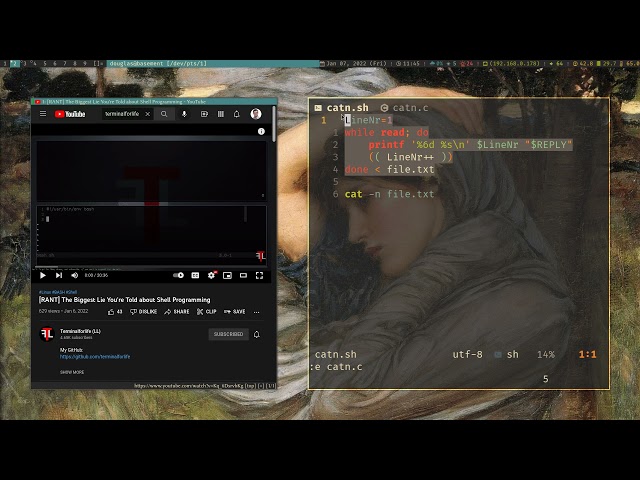
Task: Click the ':e catn.c' command line
Action: click(336, 367)
